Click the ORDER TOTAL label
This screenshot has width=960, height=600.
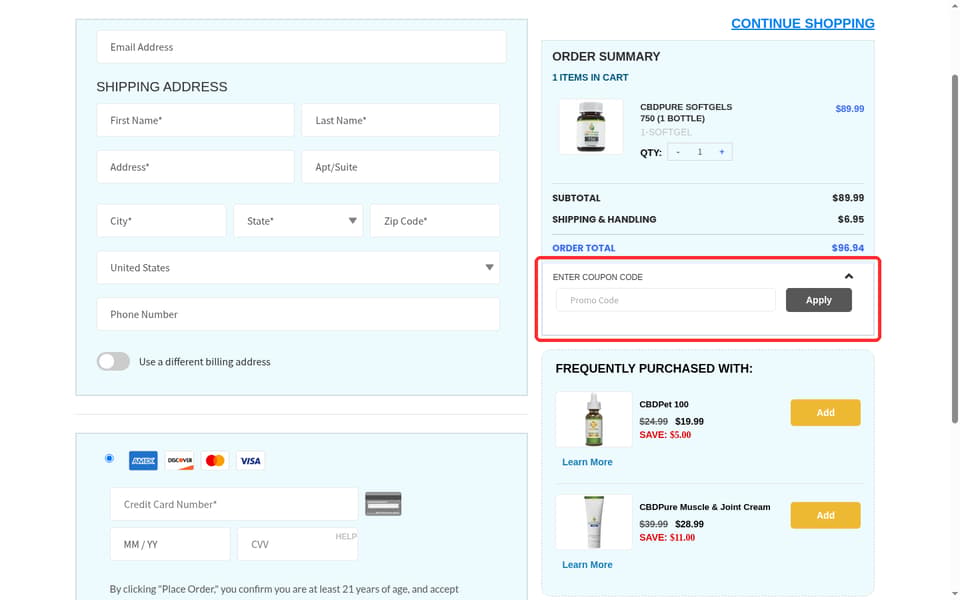point(583,248)
